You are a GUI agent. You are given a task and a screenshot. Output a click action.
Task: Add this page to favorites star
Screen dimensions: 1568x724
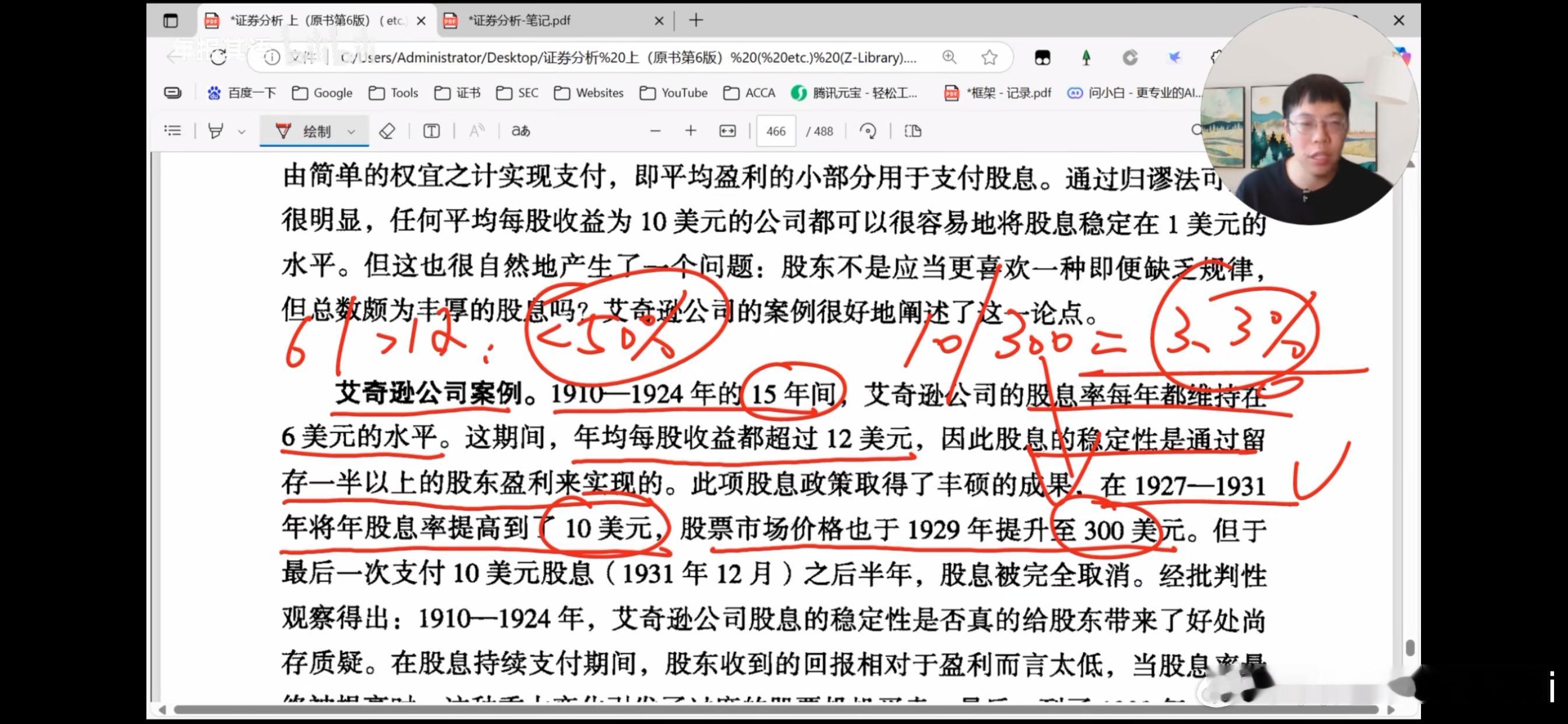tap(989, 58)
